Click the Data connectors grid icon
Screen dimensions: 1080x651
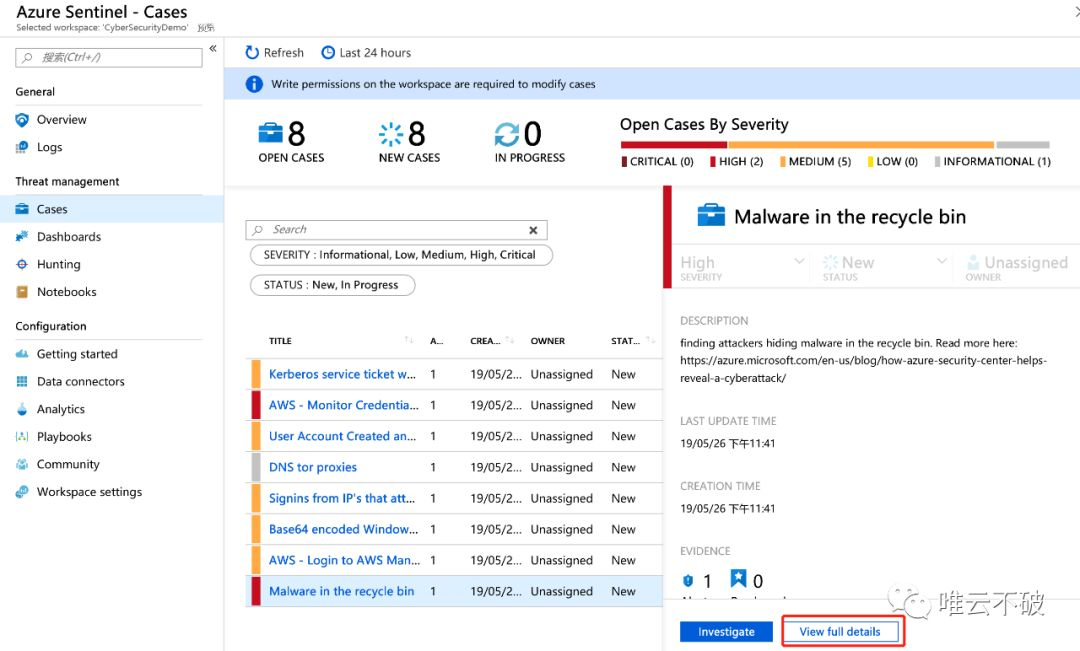22,381
